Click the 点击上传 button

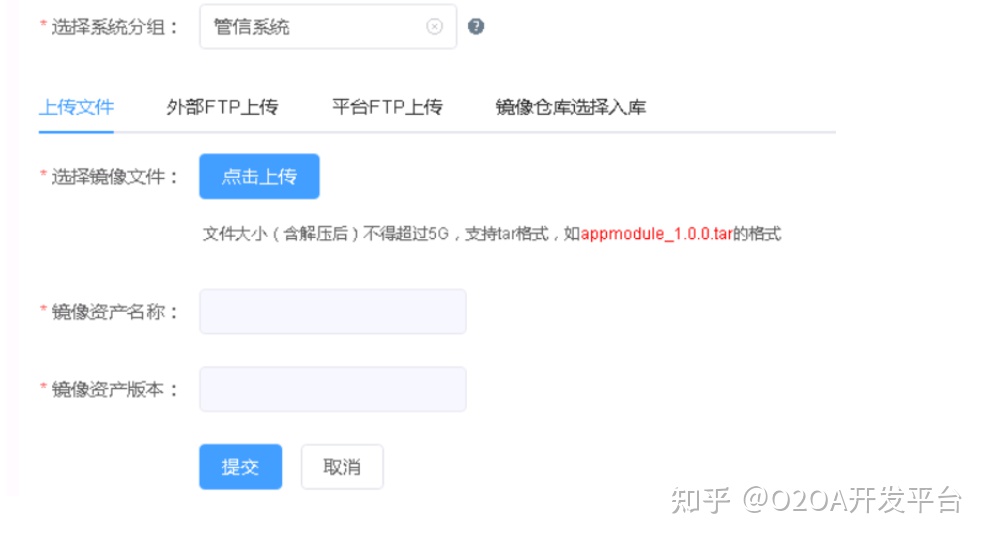click(x=259, y=176)
